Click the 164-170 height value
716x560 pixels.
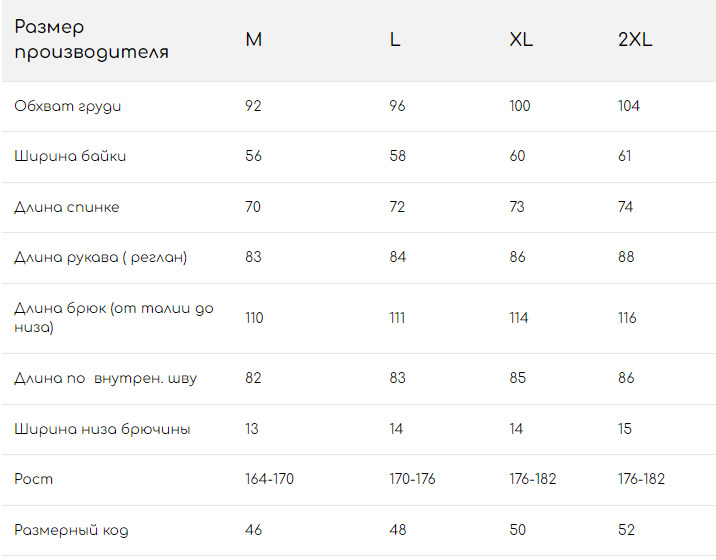[269, 479]
